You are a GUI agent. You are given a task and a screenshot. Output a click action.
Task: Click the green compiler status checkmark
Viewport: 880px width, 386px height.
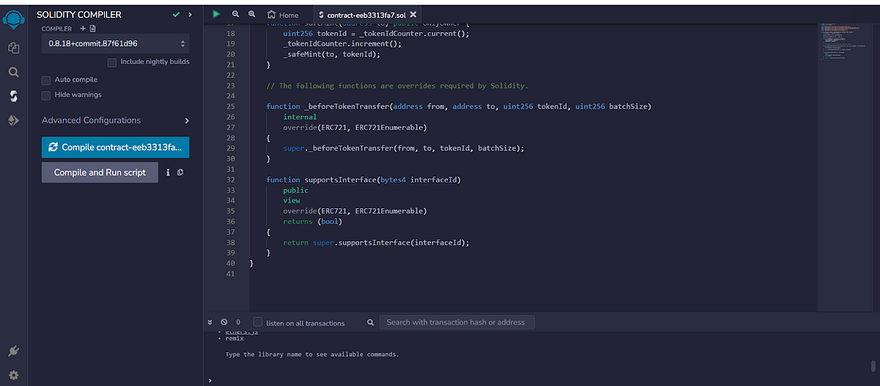click(x=176, y=15)
